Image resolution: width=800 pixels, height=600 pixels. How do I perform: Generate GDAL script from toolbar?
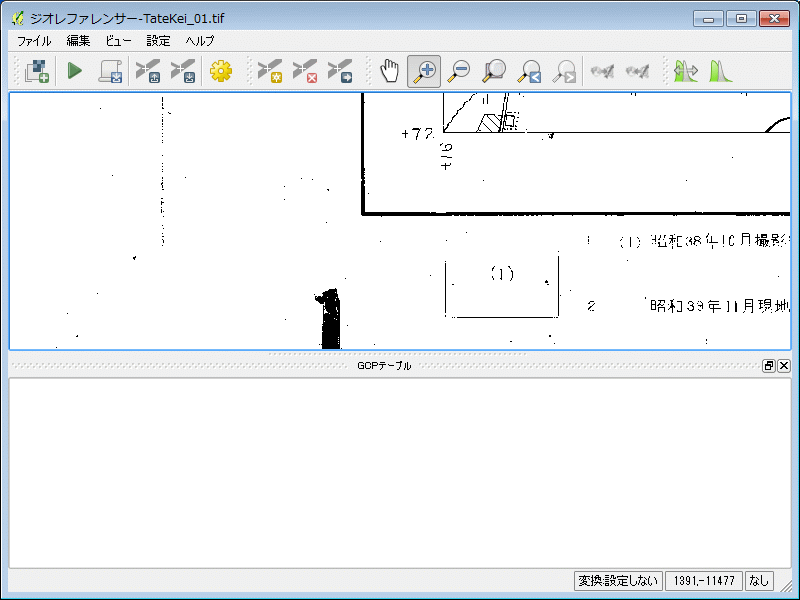coord(109,71)
